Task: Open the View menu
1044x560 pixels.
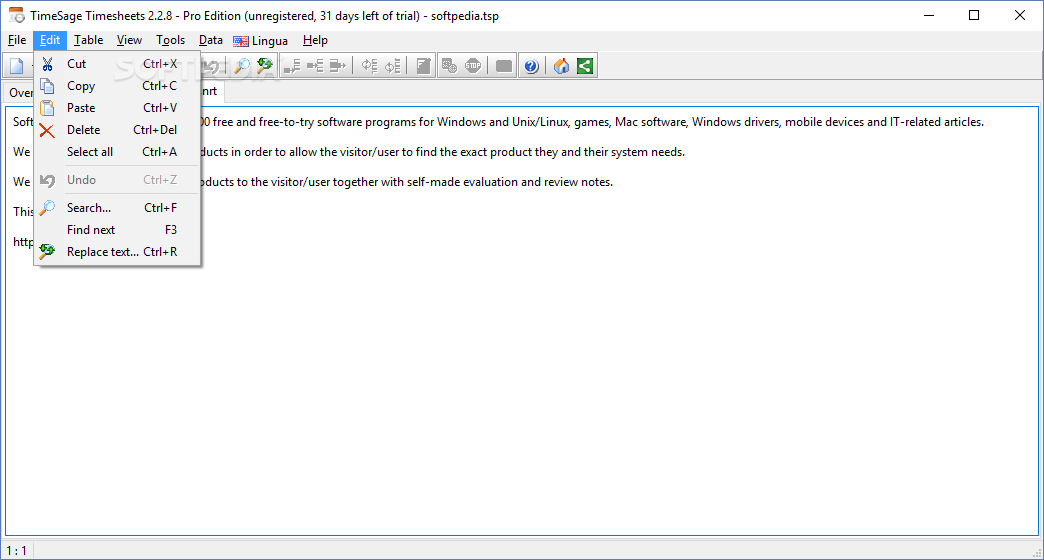Action: pyautogui.click(x=129, y=41)
